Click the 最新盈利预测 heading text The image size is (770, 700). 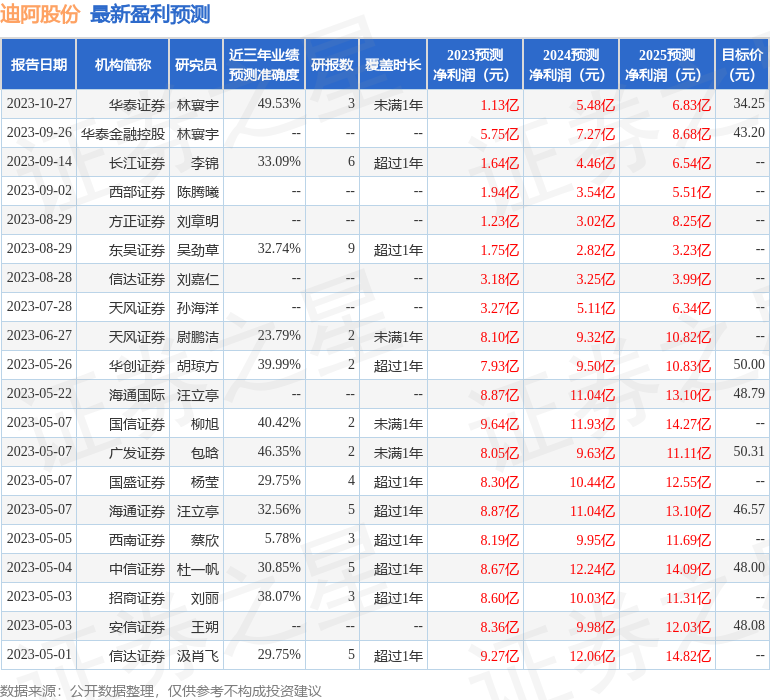click(x=150, y=14)
